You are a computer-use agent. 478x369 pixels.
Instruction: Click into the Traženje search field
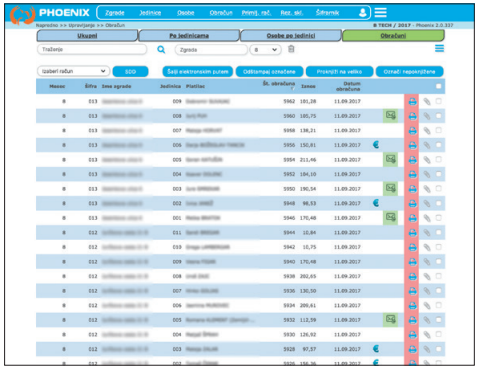[x=92, y=49]
